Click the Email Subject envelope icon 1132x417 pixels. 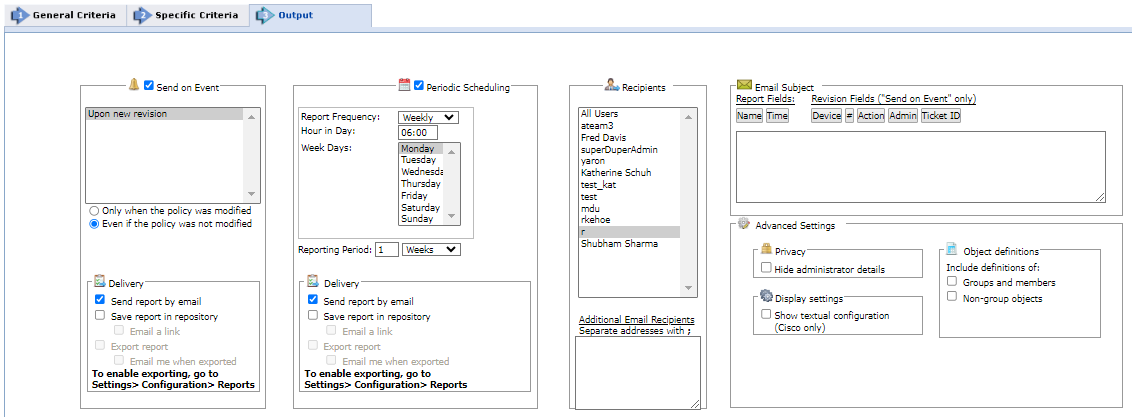point(744,85)
